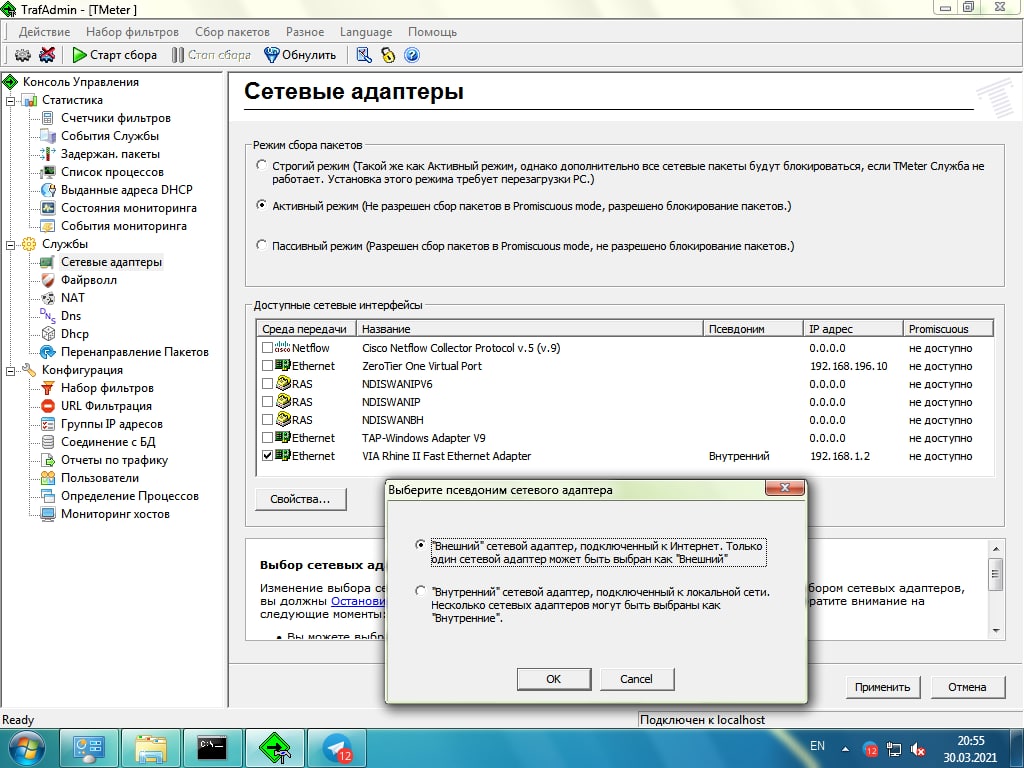Viewport: 1024px width, 768px height.
Task: Click the Отмена button
Action: [x=967, y=687]
